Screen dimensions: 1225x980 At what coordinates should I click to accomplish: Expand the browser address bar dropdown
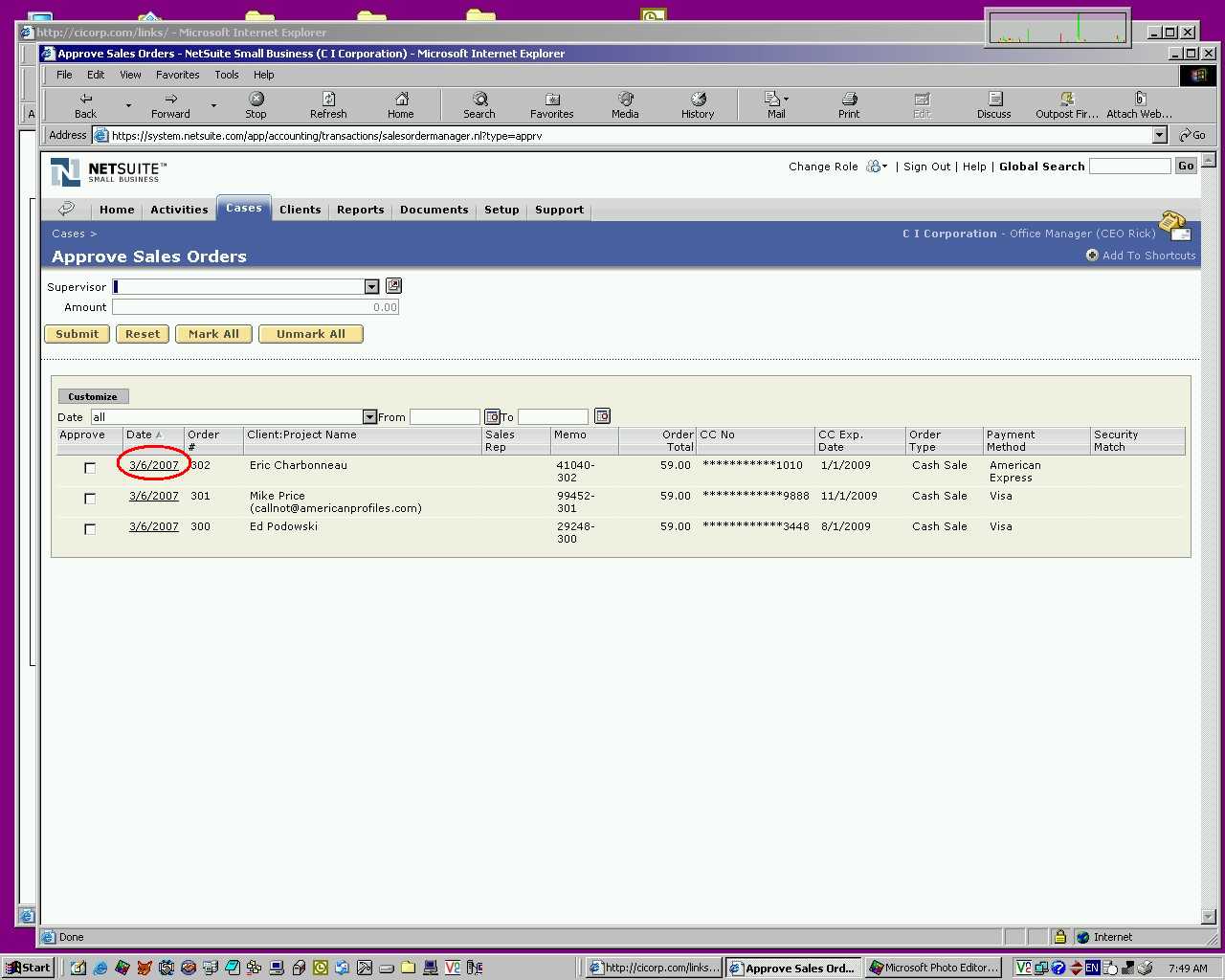1159,136
